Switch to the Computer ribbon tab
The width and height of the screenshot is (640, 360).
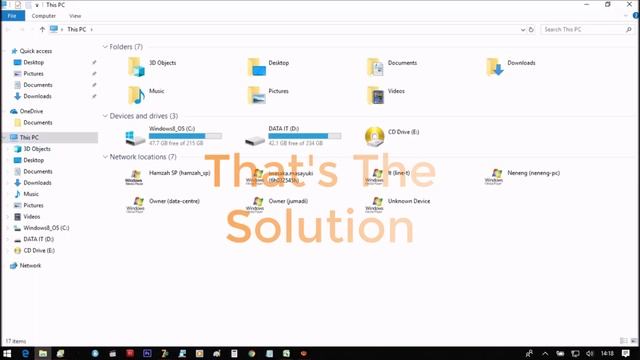point(43,16)
